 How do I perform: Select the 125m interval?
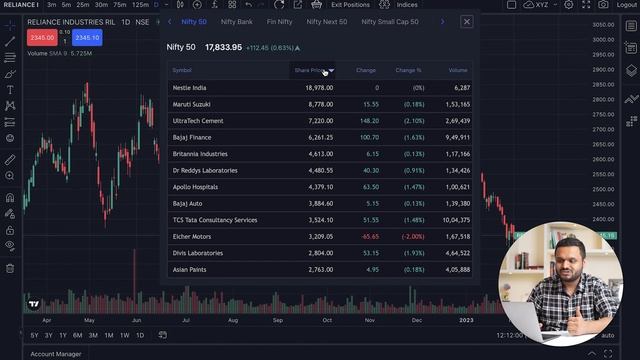click(140, 5)
